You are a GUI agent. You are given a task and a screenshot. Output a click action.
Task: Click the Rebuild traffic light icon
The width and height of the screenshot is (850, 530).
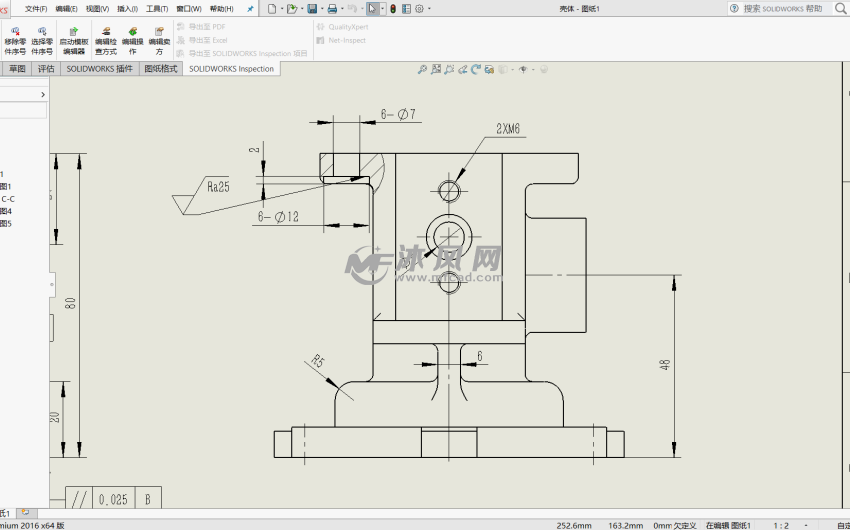pos(392,9)
